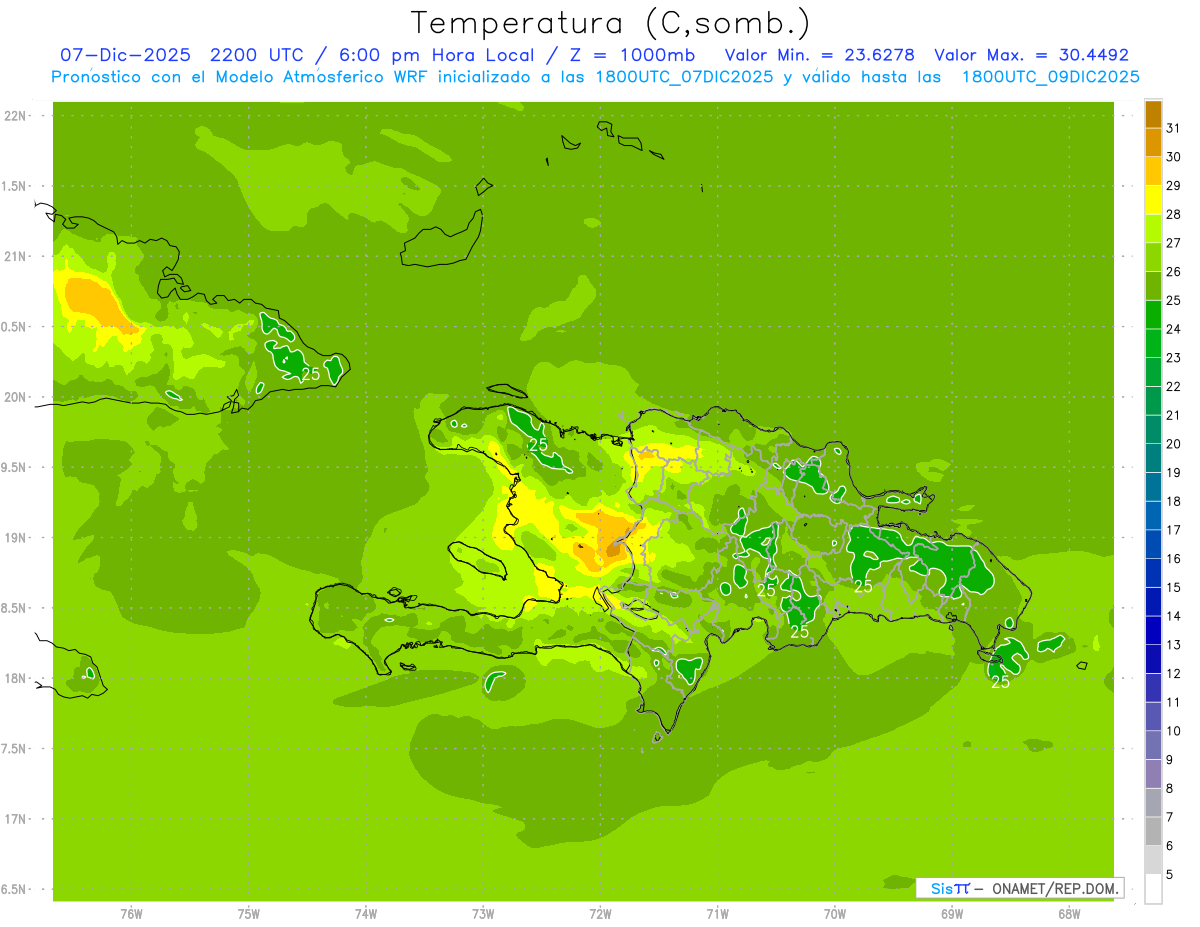Click the '20N' latitude label
Screen dimensions: 1200x927
(x=17, y=397)
